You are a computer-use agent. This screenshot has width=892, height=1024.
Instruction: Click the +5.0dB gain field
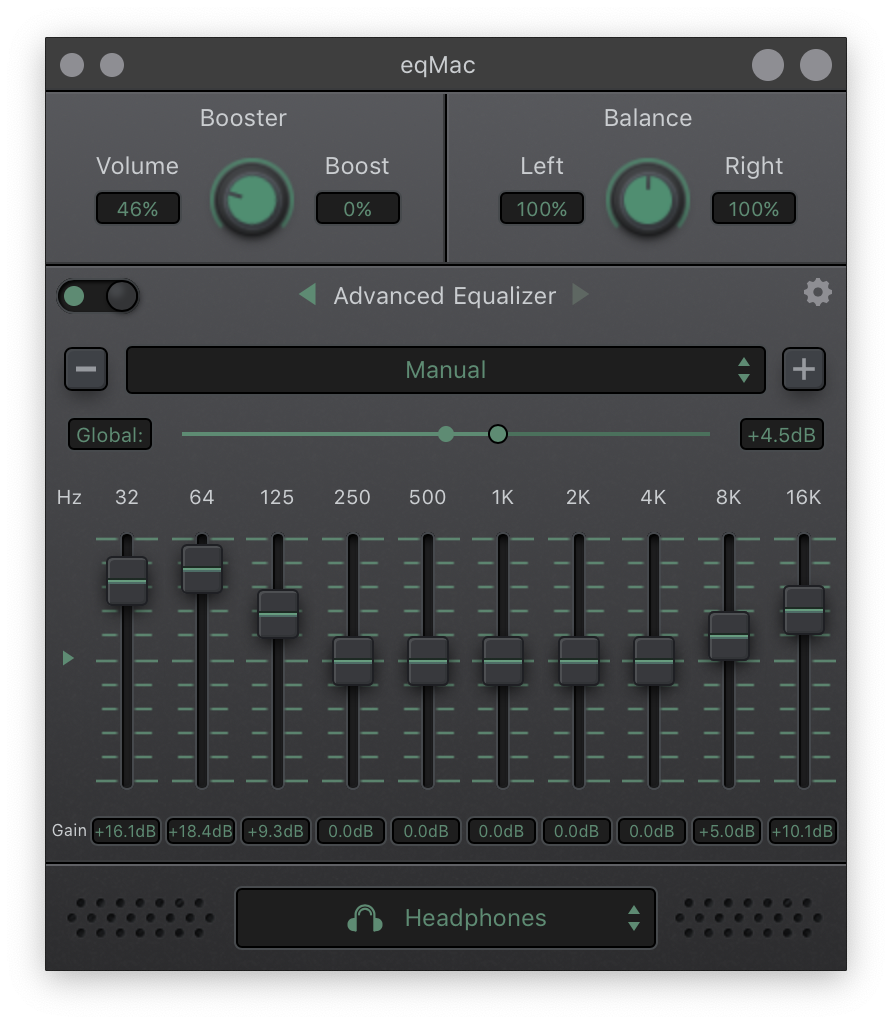tap(727, 831)
